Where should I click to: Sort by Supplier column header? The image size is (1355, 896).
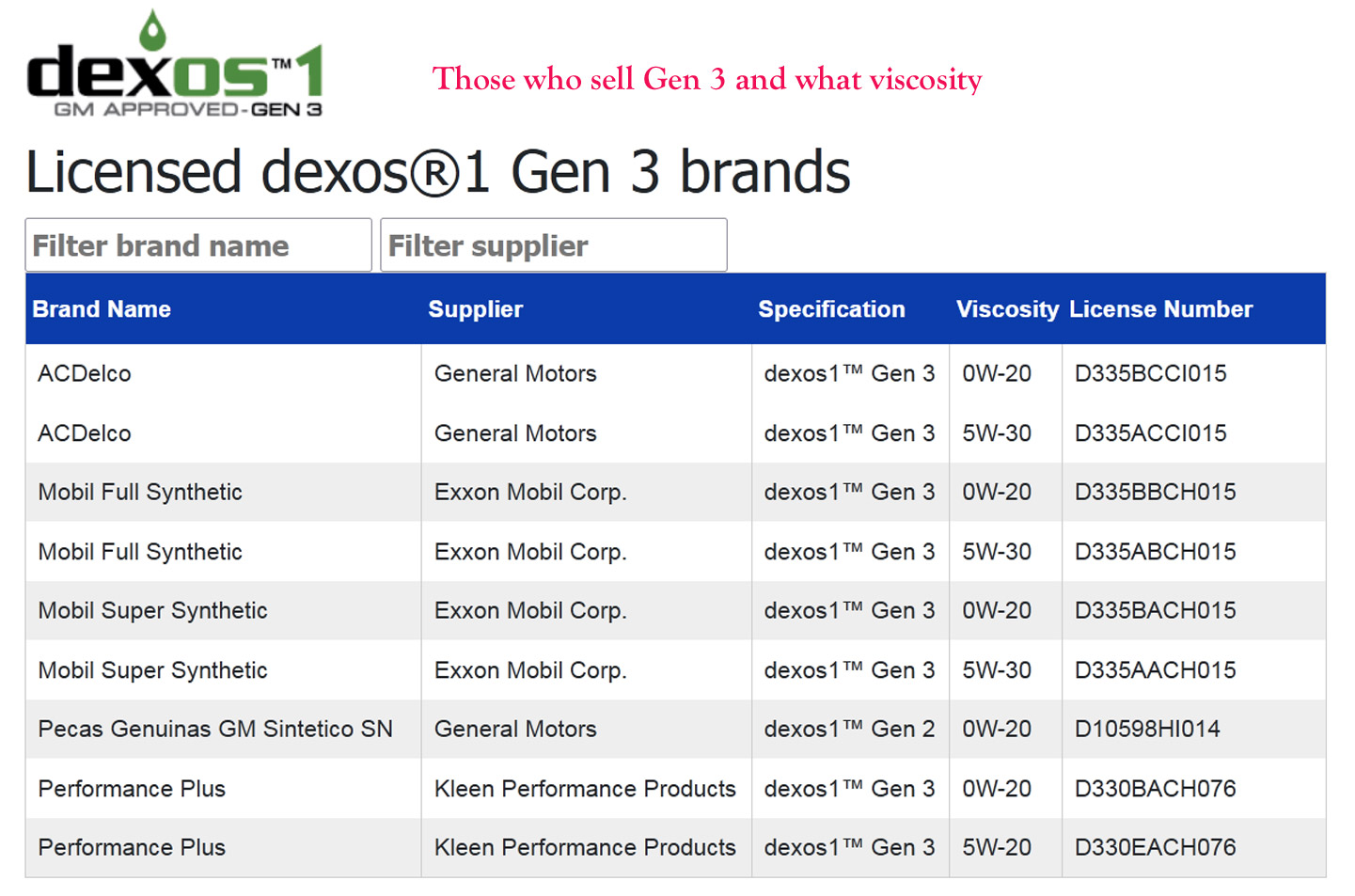pos(475,309)
